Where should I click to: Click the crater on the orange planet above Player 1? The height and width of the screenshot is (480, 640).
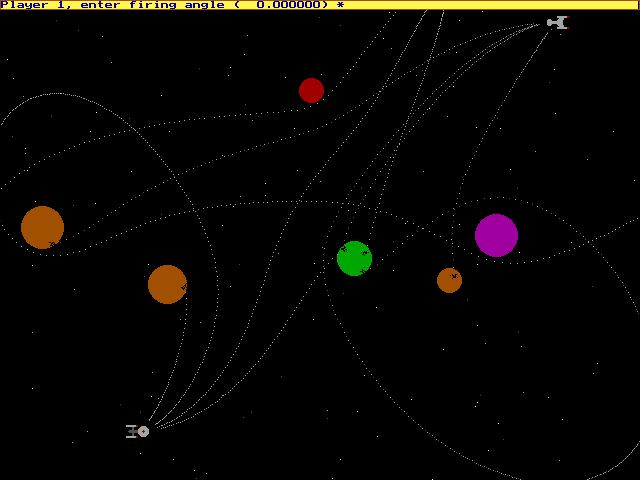[183, 288]
